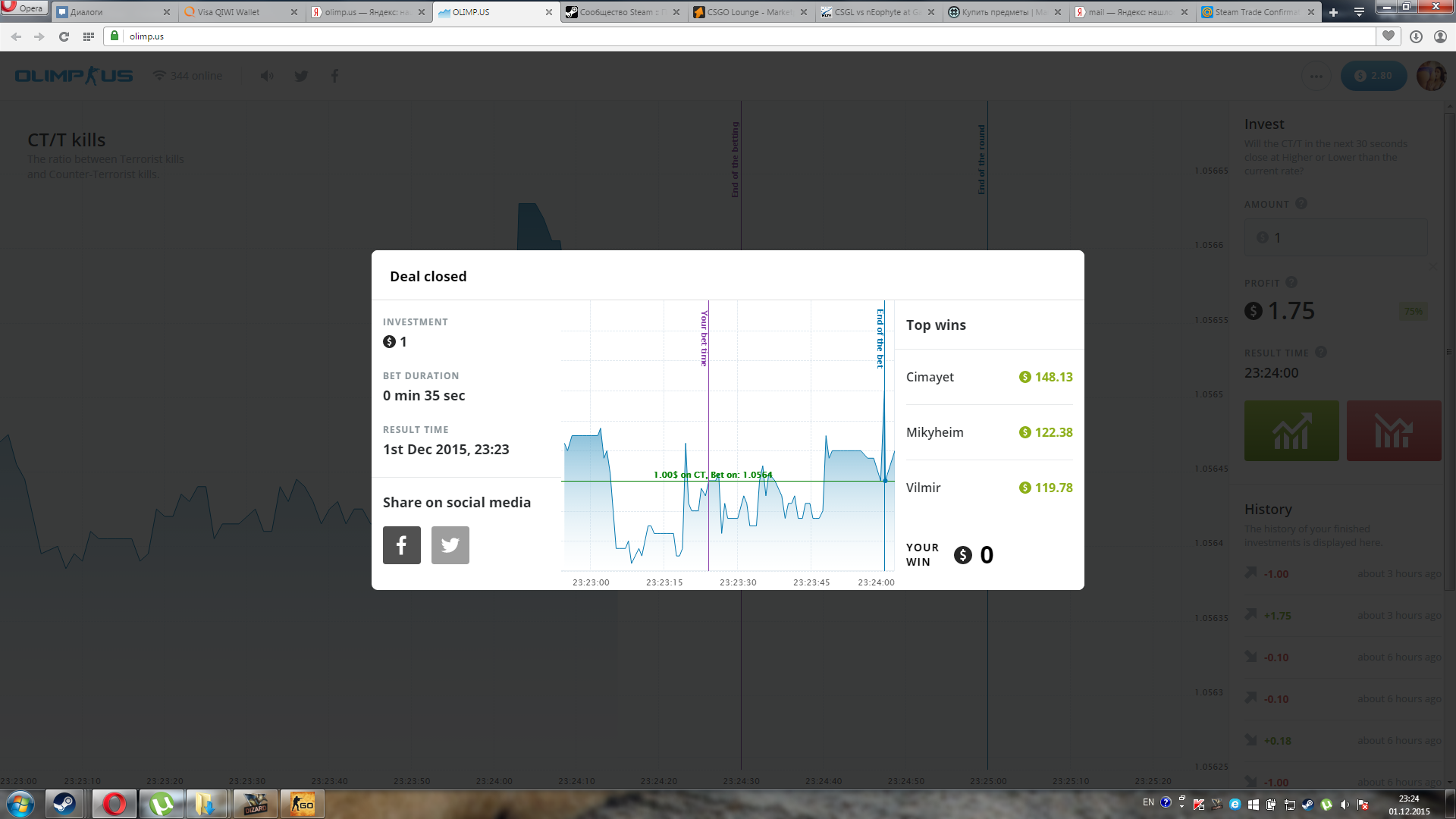Open the Windows Start button

[x=20, y=804]
